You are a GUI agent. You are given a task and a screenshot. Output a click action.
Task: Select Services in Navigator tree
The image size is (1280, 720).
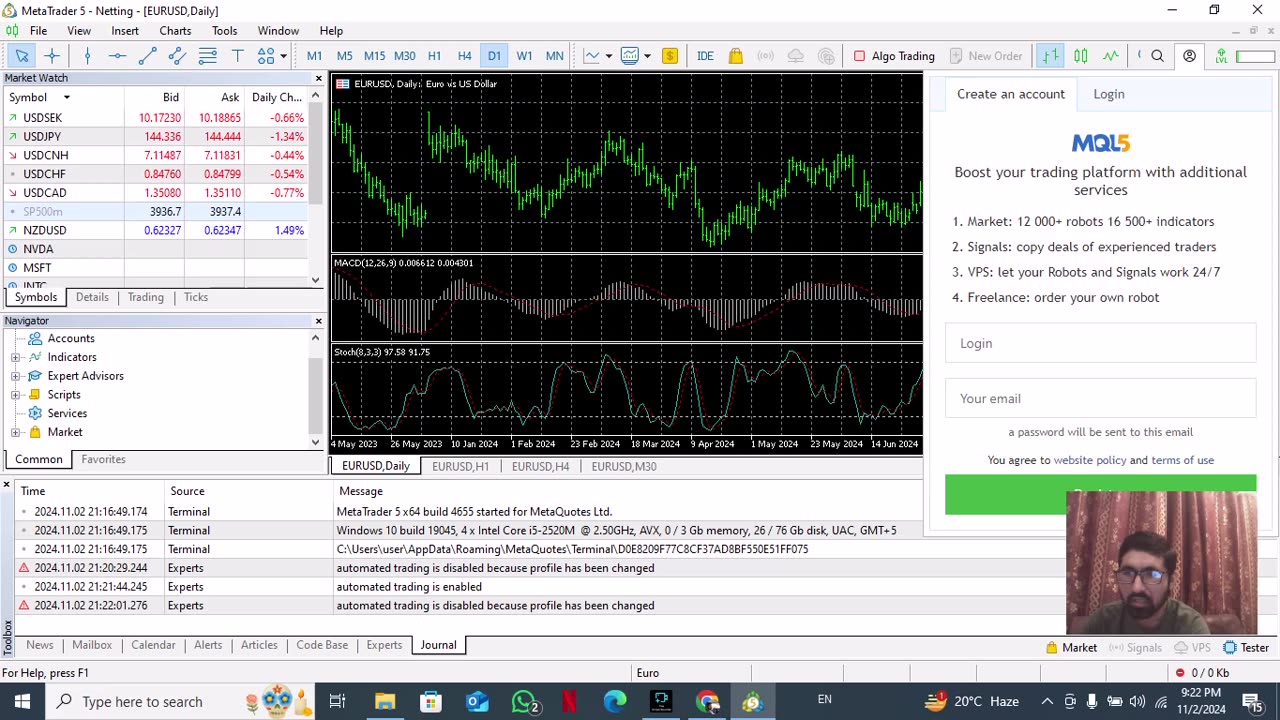pyautogui.click(x=67, y=413)
